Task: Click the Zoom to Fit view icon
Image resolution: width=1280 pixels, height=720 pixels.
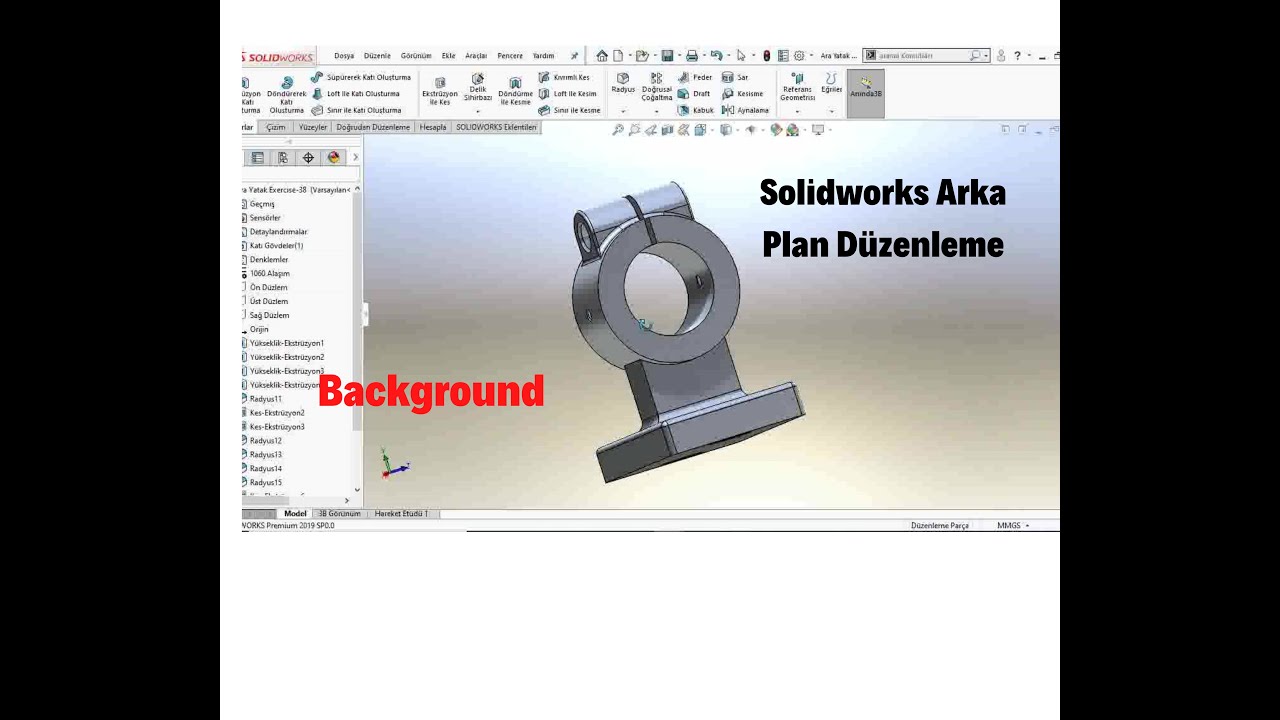Action: (x=618, y=130)
